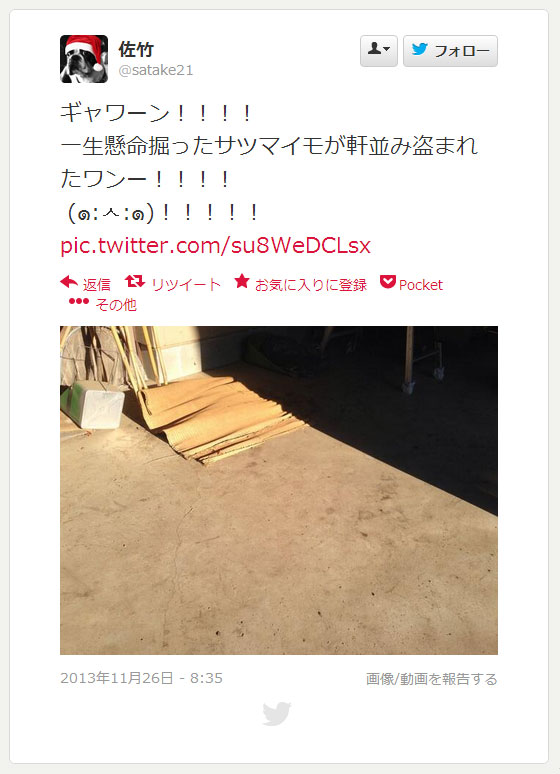560x774 pixels.
Task: Click the favorite star icon
Action: coord(242,281)
